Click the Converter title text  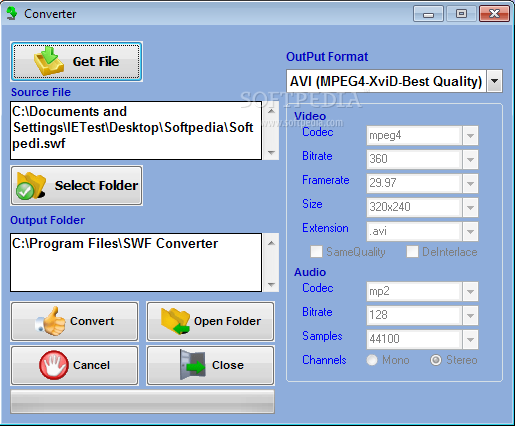click(x=50, y=14)
